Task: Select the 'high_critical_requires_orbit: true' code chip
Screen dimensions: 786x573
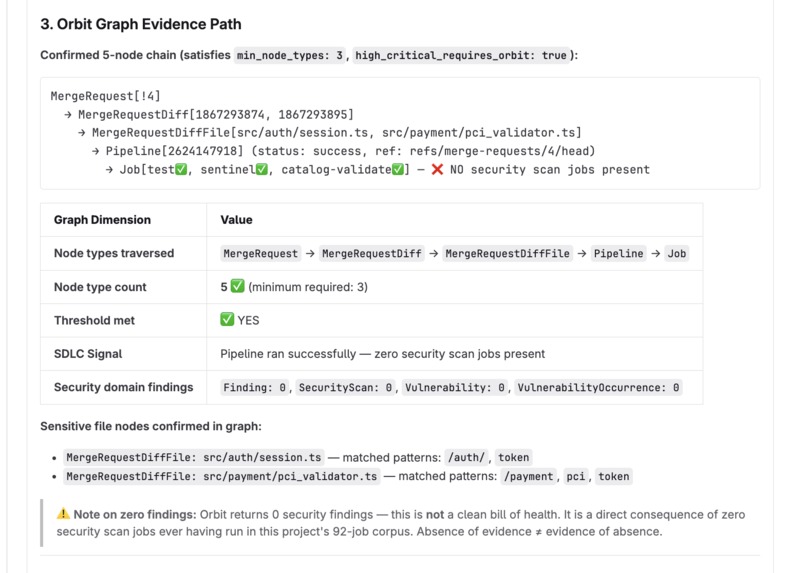Action: click(x=461, y=55)
